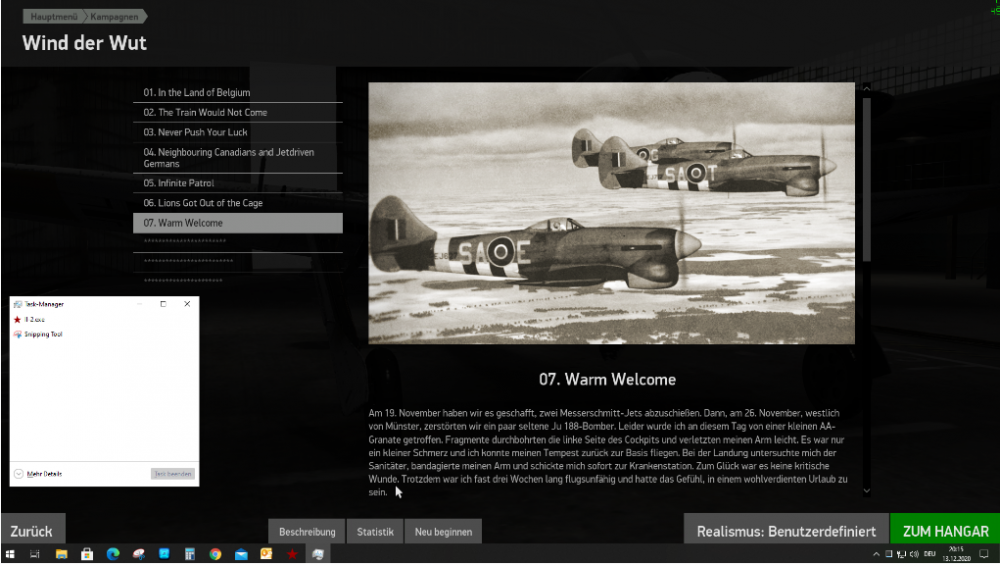Image resolution: width=1000 pixels, height=566 pixels.
Task: Open the Beschreibung tab
Action: (307, 532)
